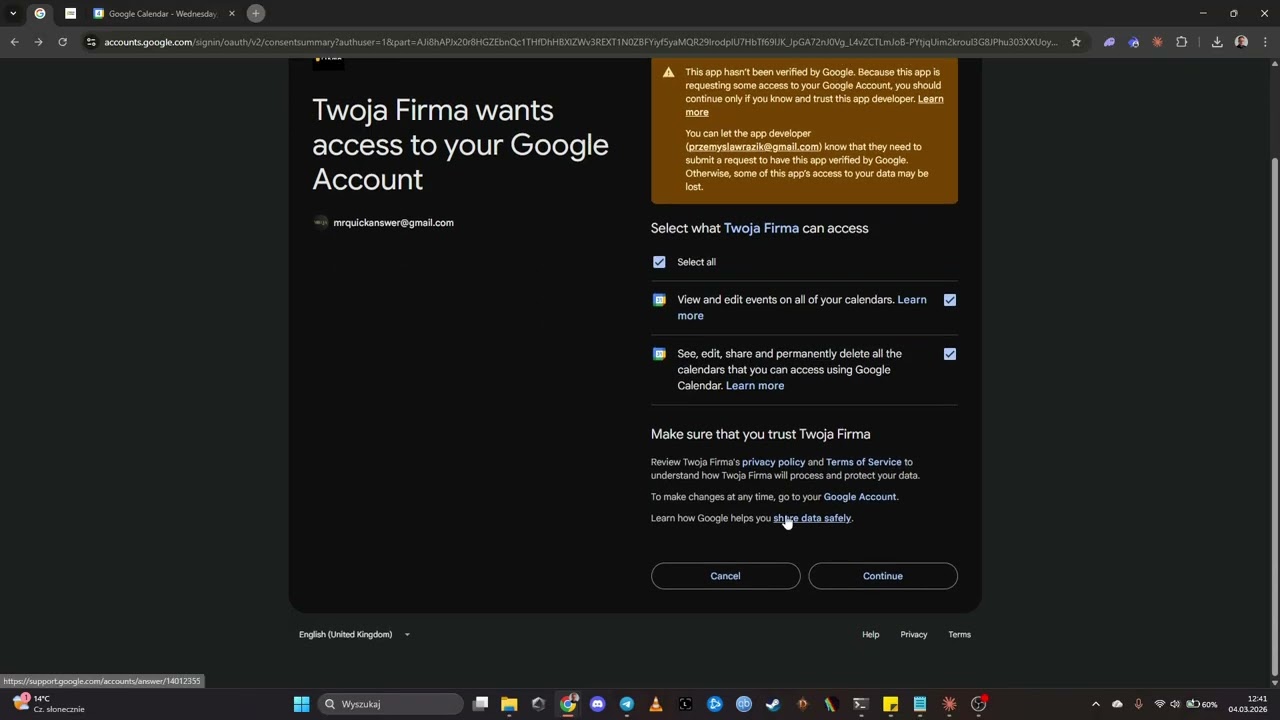Click the mrquickanswer@gmail.com account chip
Viewport: 1280px width, 720px height.
384,223
